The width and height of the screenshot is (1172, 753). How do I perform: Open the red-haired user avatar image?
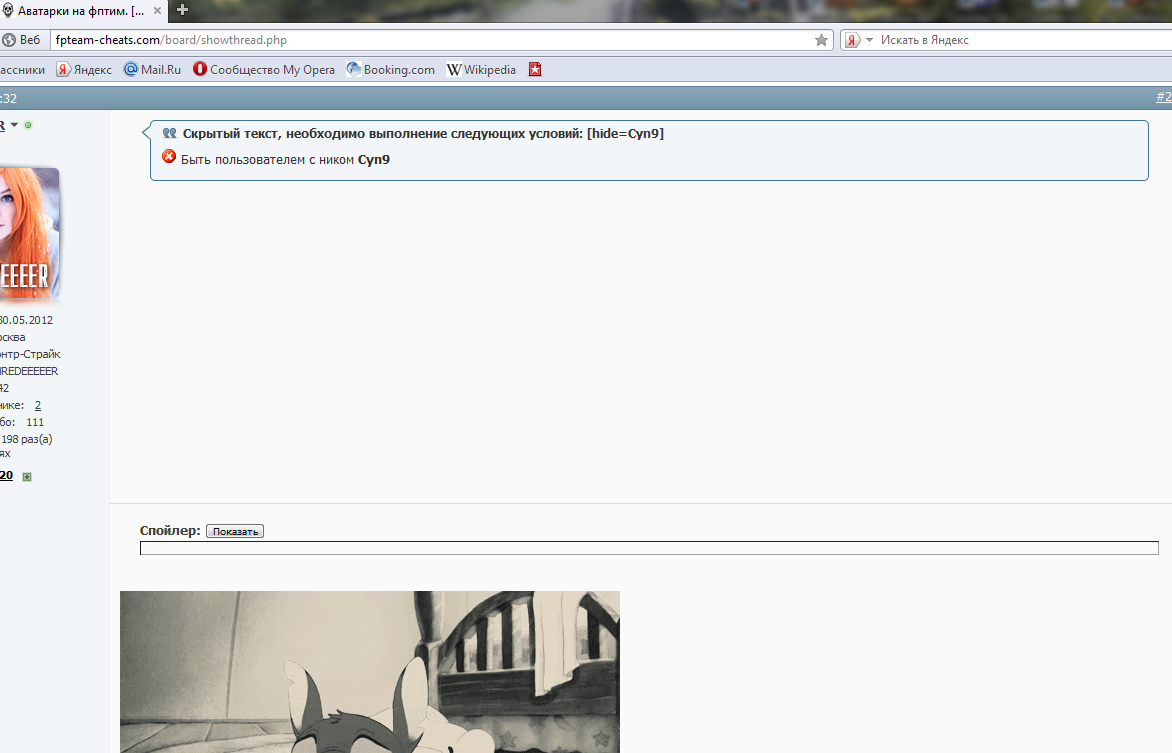(30, 233)
